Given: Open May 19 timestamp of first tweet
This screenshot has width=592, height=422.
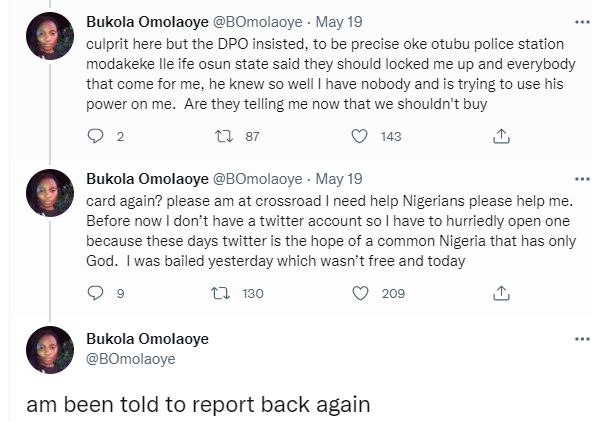Looking at the screenshot, I should [x=339, y=22].
